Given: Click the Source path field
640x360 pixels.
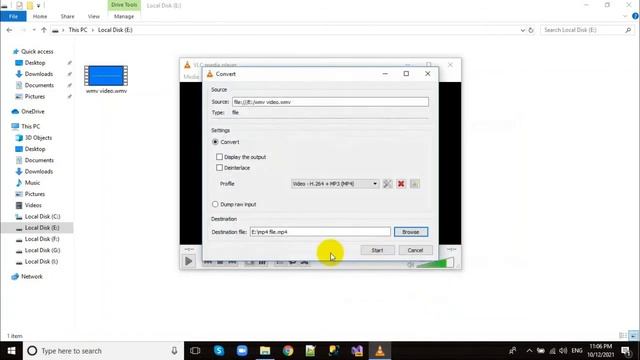Looking at the screenshot, I should tap(330, 102).
